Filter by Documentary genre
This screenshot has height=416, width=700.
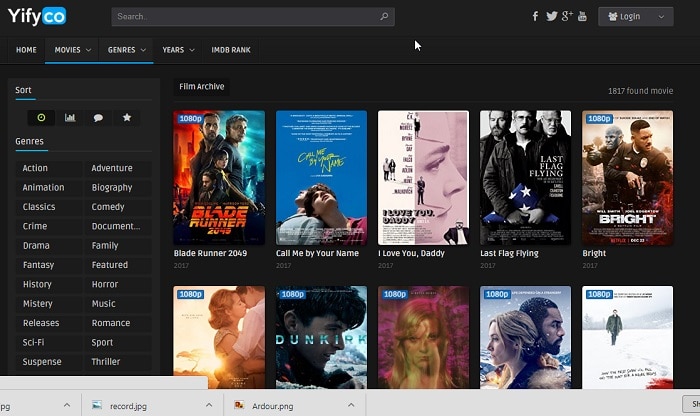tap(118, 226)
